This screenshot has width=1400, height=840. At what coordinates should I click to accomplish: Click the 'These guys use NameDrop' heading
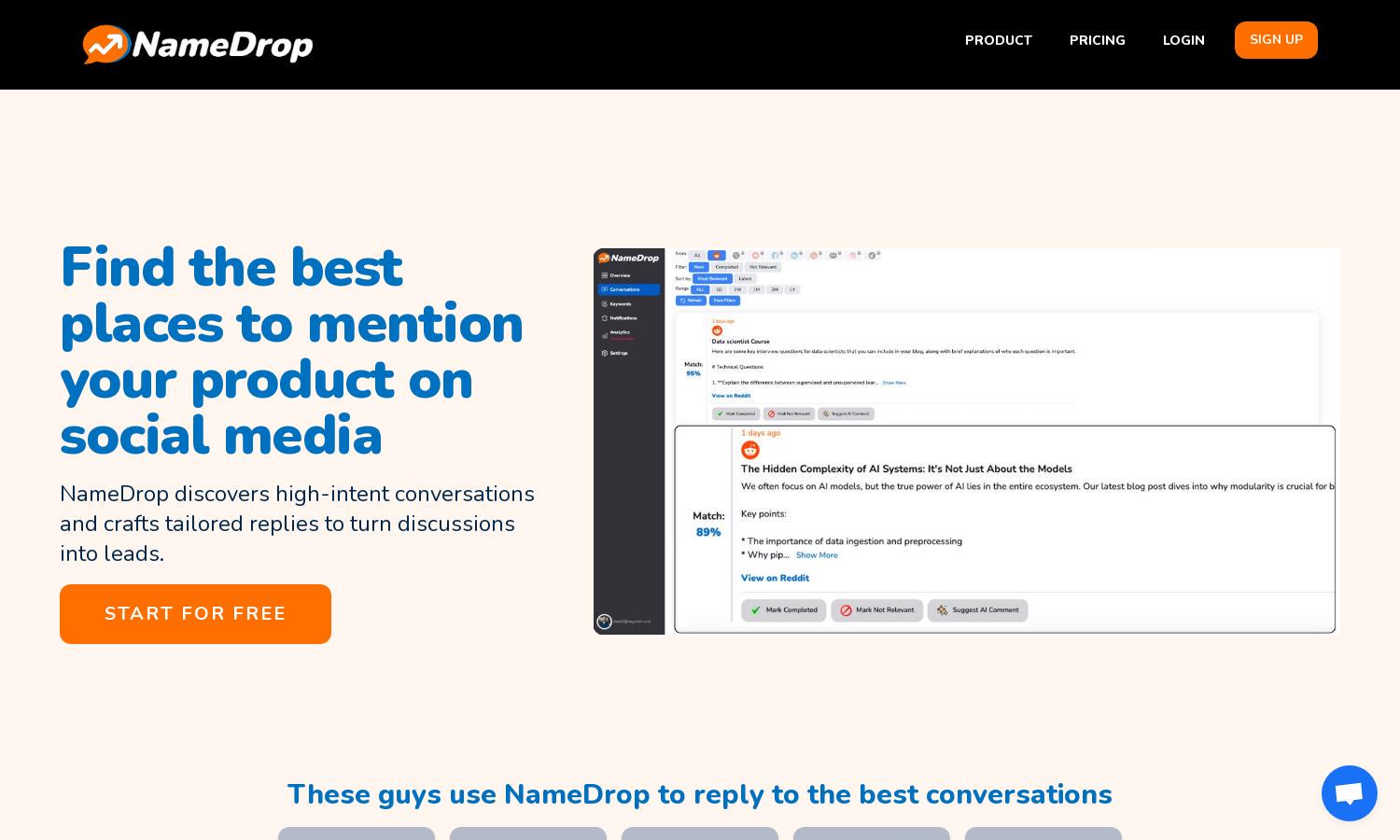pos(700,794)
